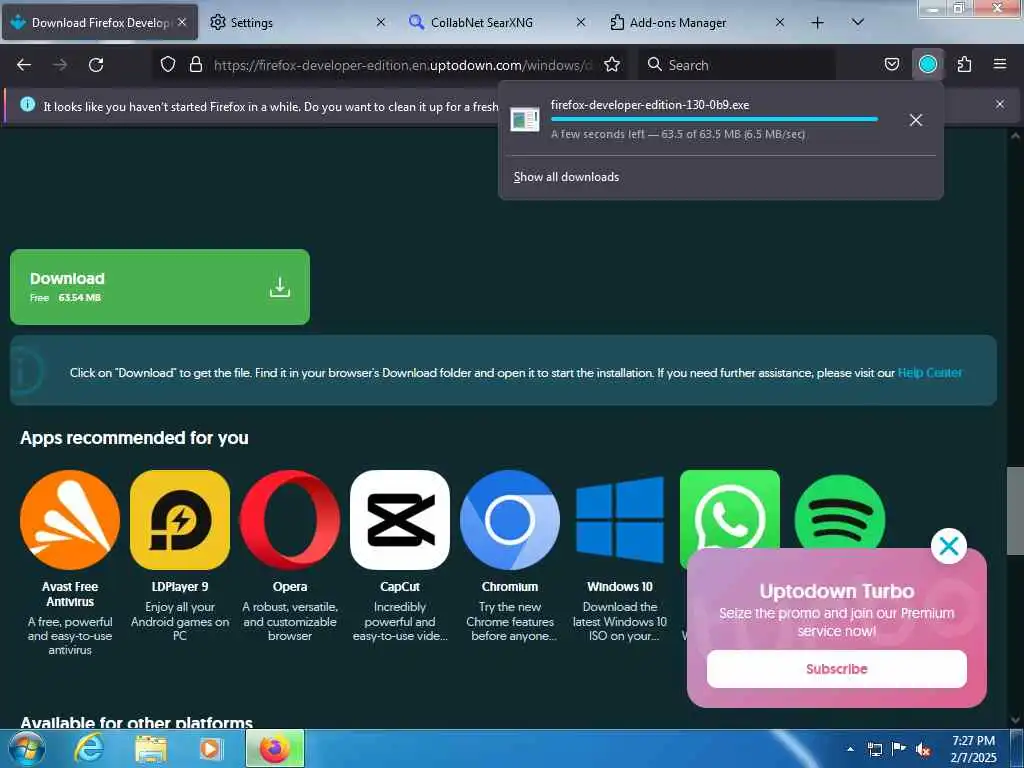This screenshot has width=1024, height=768.
Task: Open the Chromium app icon
Action: point(509,520)
